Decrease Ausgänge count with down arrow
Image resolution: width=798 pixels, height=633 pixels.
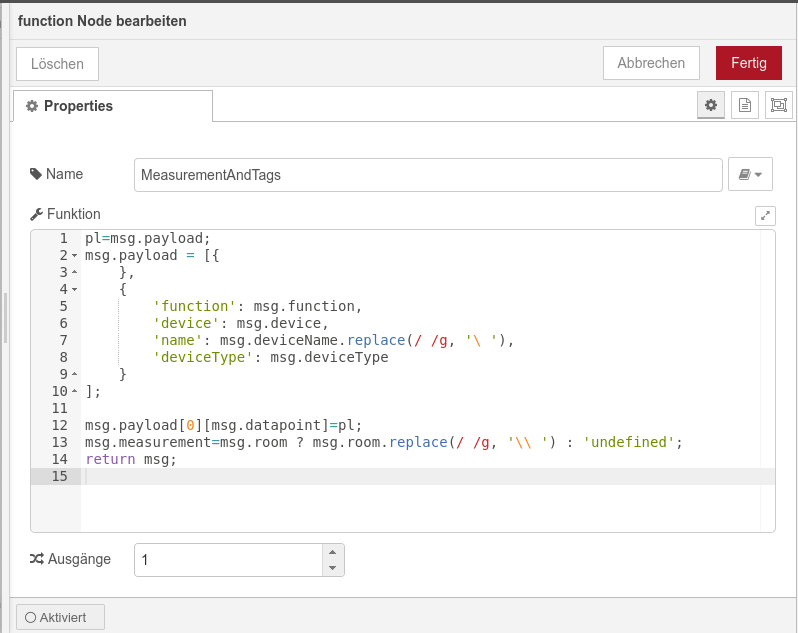(x=333, y=568)
